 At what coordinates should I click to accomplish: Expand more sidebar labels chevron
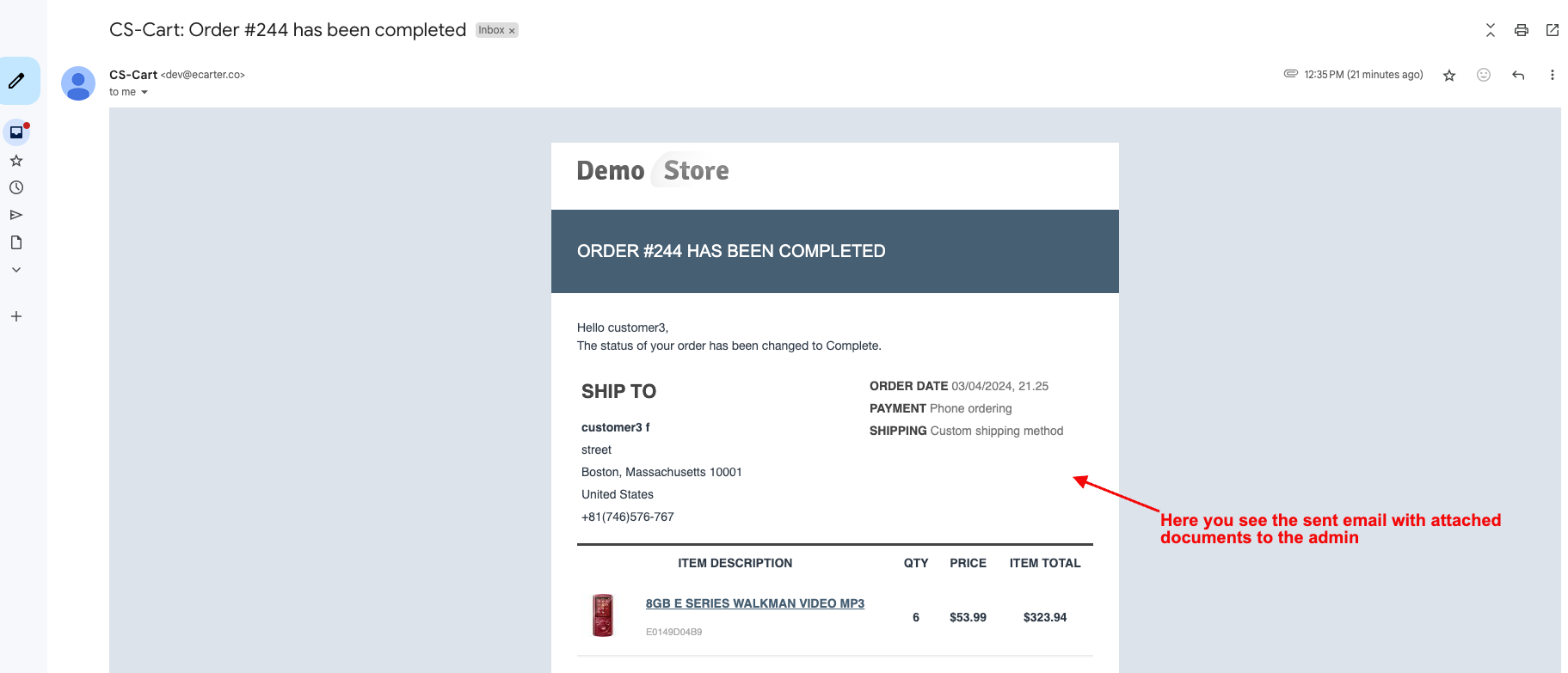coord(16,270)
